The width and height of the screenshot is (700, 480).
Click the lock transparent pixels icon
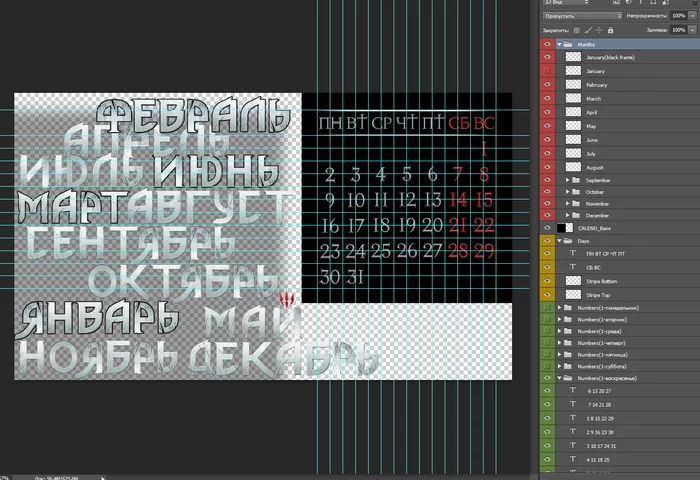click(577, 30)
